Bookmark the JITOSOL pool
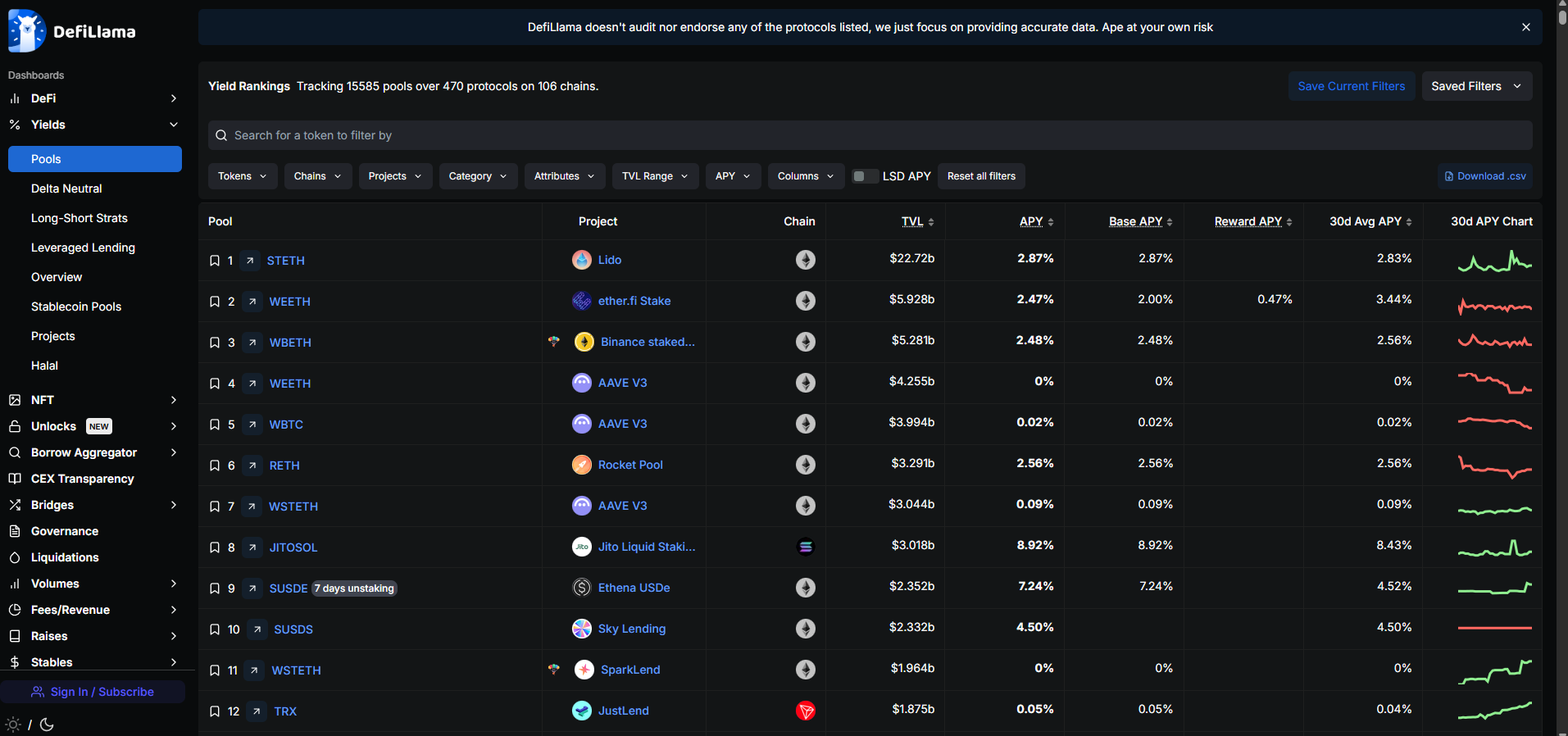The height and width of the screenshot is (736, 1568). coord(215,547)
